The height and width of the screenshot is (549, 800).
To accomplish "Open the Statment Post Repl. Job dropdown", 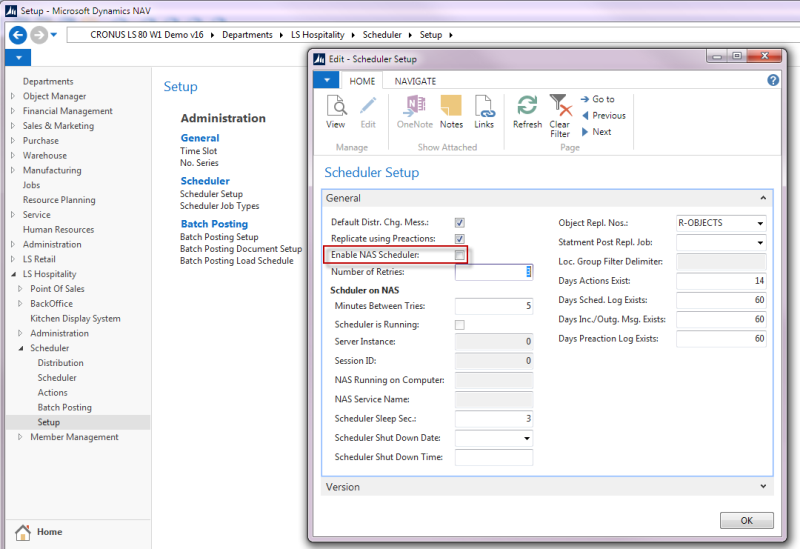I will (760, 243).
